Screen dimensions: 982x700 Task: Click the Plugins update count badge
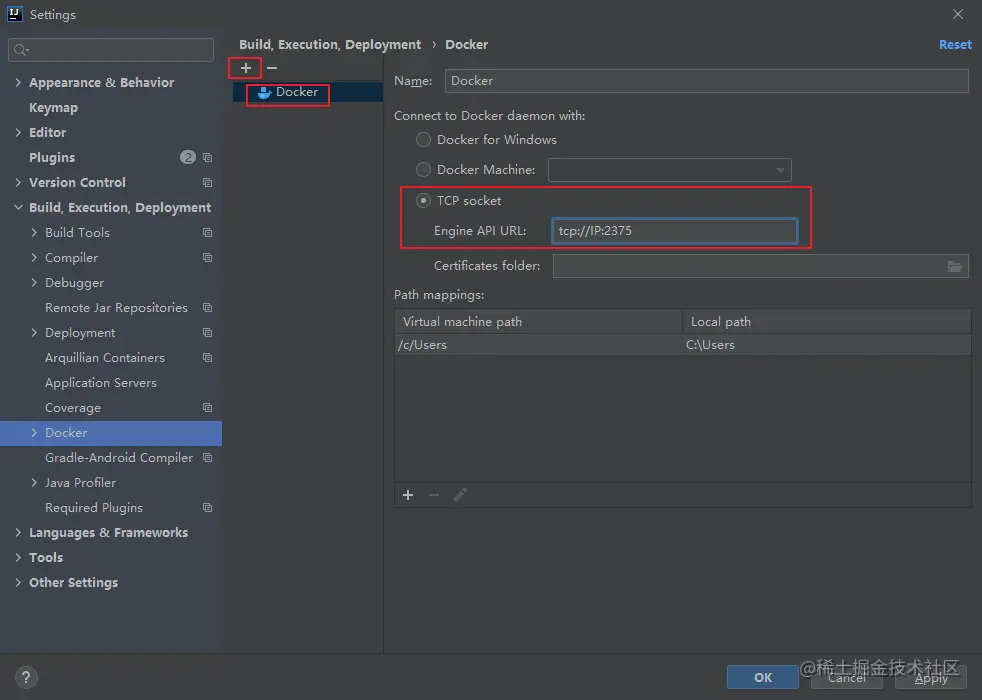pos(188,157)
